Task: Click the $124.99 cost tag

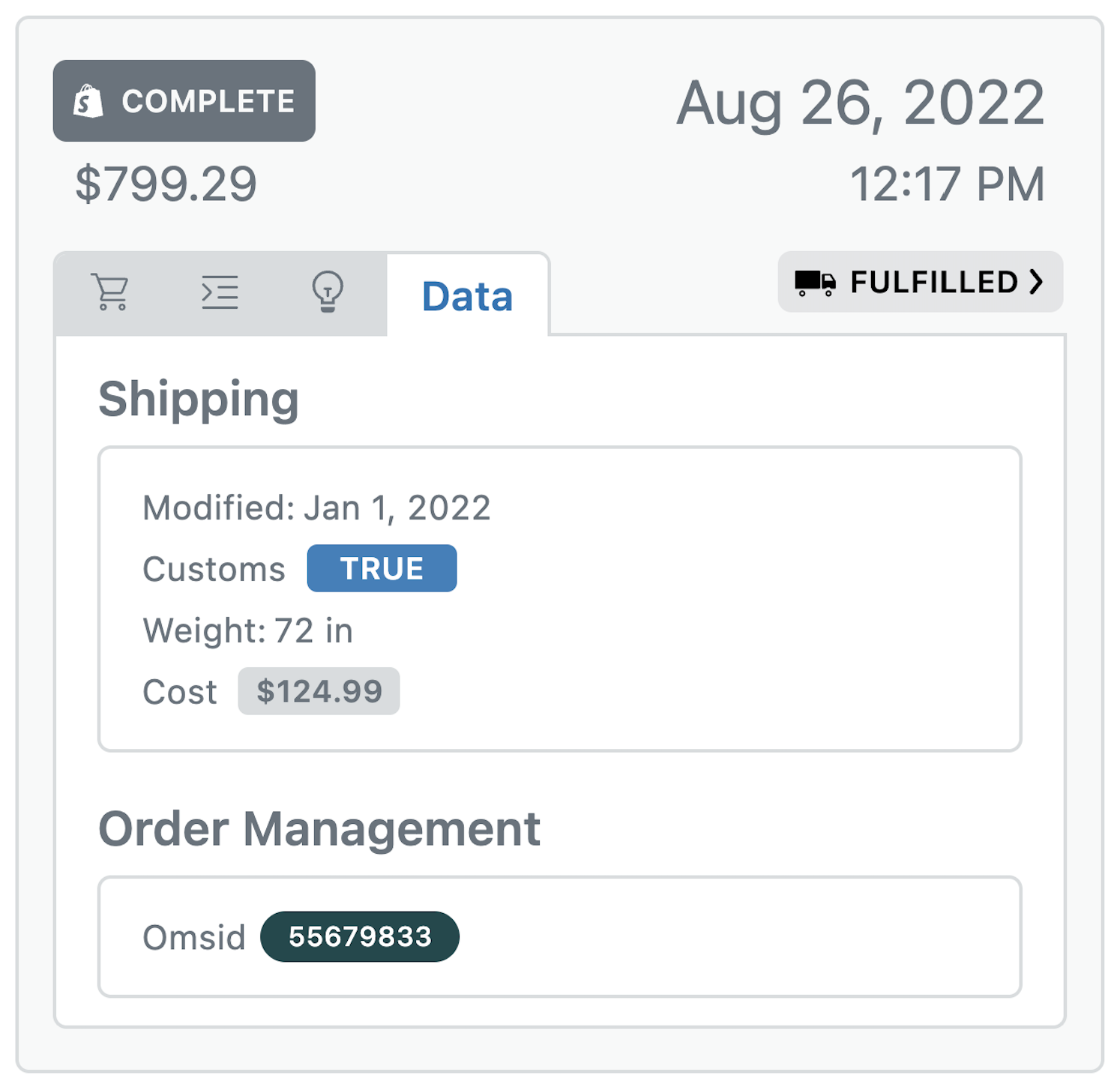Action: point(319,691)
